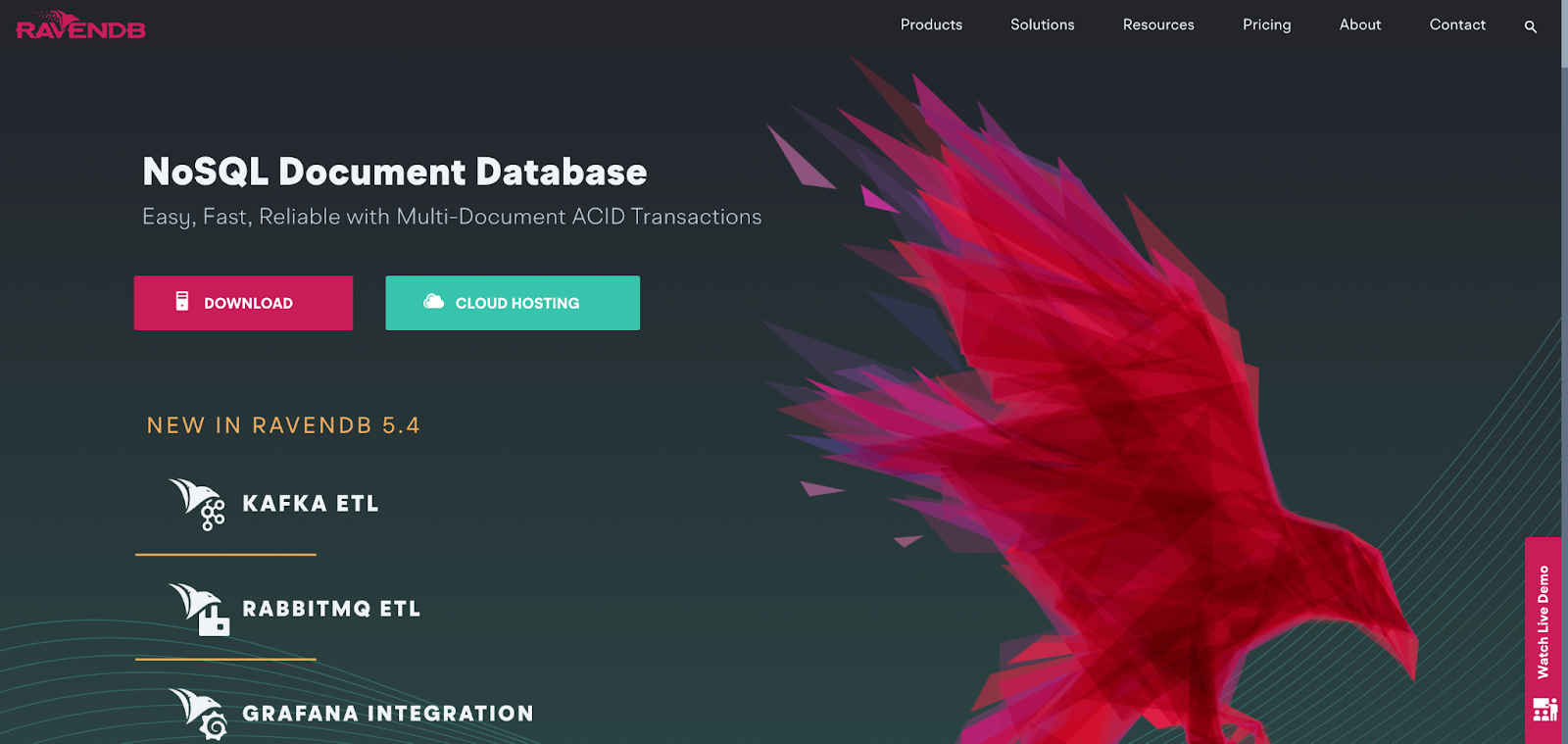This screenshot has width=1568, height=744.
Task: Open the RabbitMQ ETL feature link
Action: coord(331,609)
